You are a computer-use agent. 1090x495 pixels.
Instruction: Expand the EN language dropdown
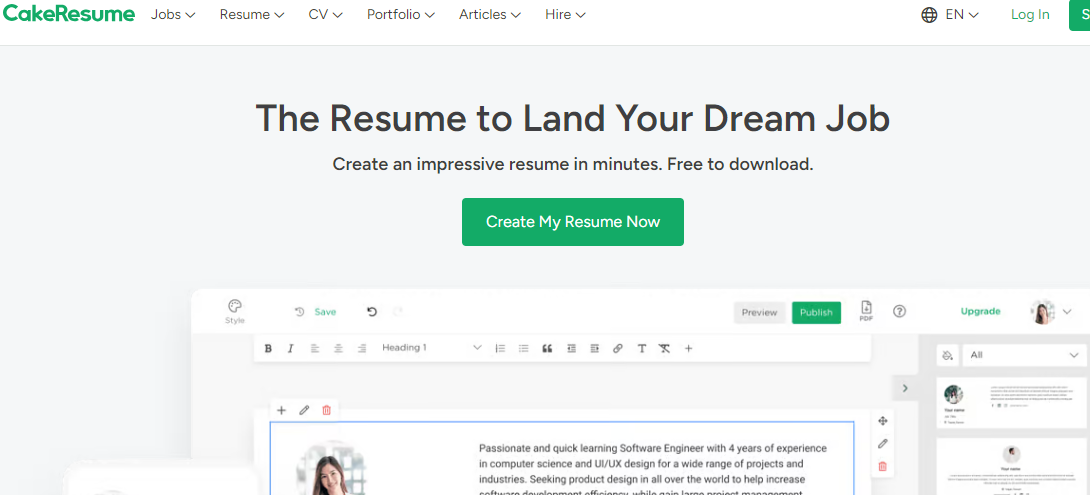962,15
